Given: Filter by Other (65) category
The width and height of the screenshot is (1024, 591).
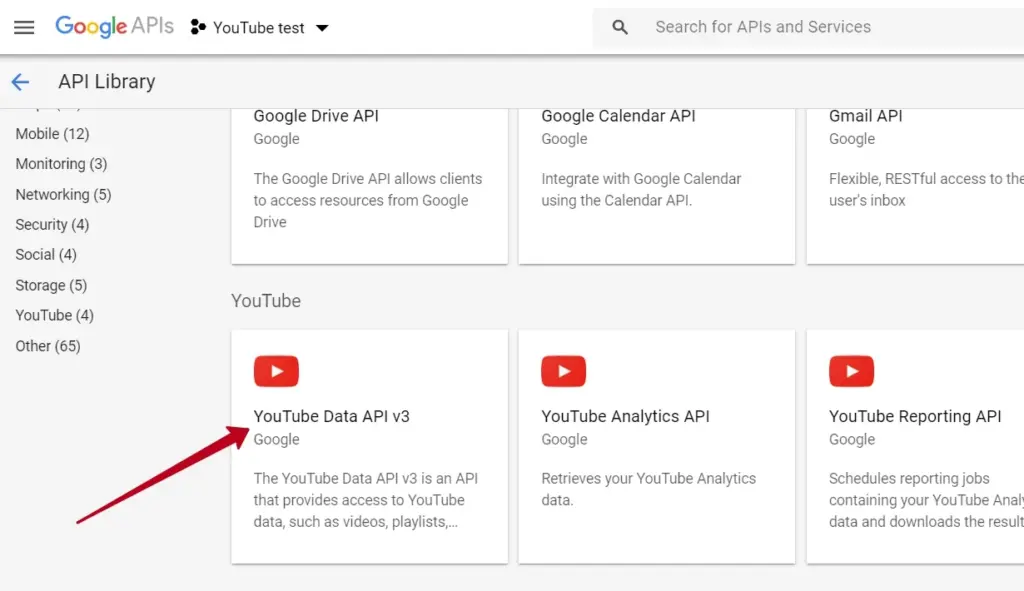Looking at the screenshot, I should tap(48, 346).
